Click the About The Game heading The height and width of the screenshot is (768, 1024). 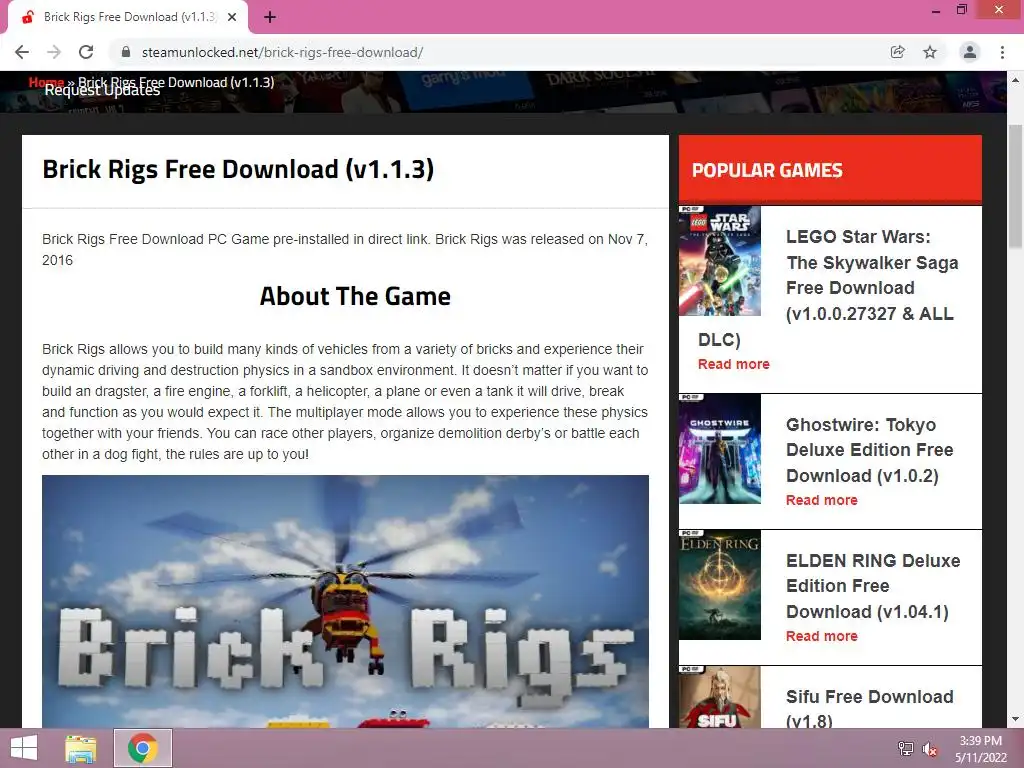(x=355, y=296)
